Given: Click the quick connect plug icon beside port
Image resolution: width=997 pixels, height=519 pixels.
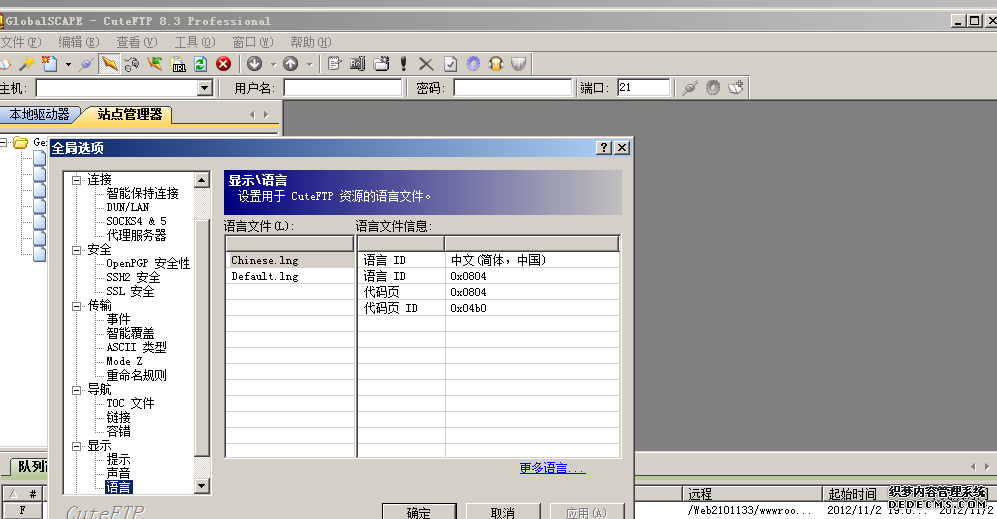Looking at the screenshot, I should pos(689,88).
